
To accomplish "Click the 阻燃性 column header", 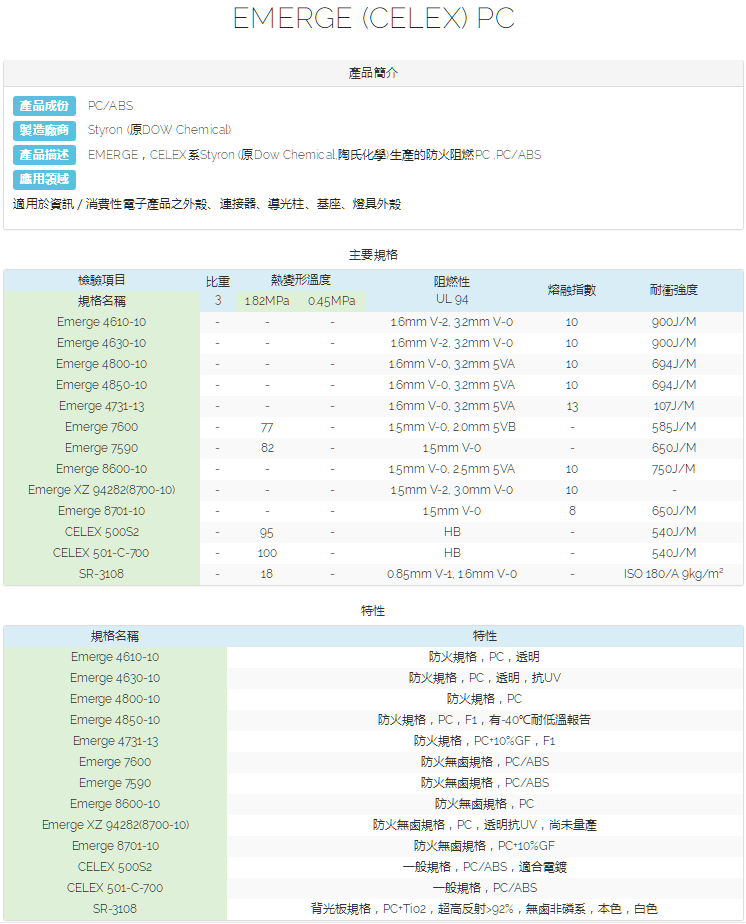I will 452,282.
